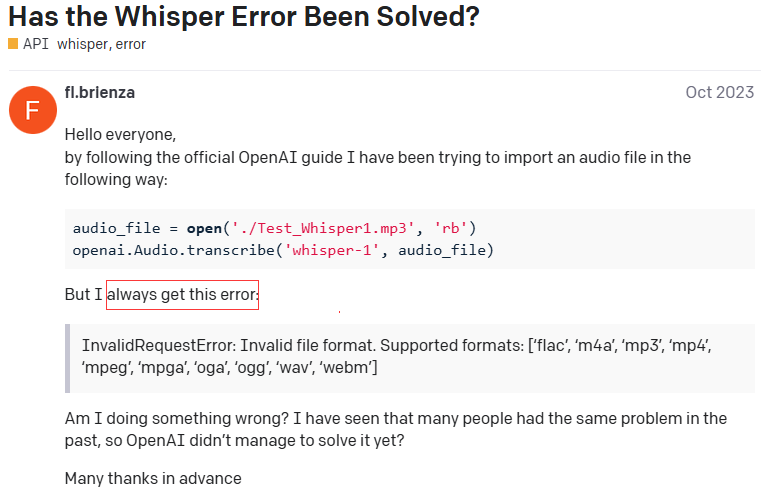761x491 pixels.
Task: Open fl.brienza's user profile link
Action: tap(99, 92)
